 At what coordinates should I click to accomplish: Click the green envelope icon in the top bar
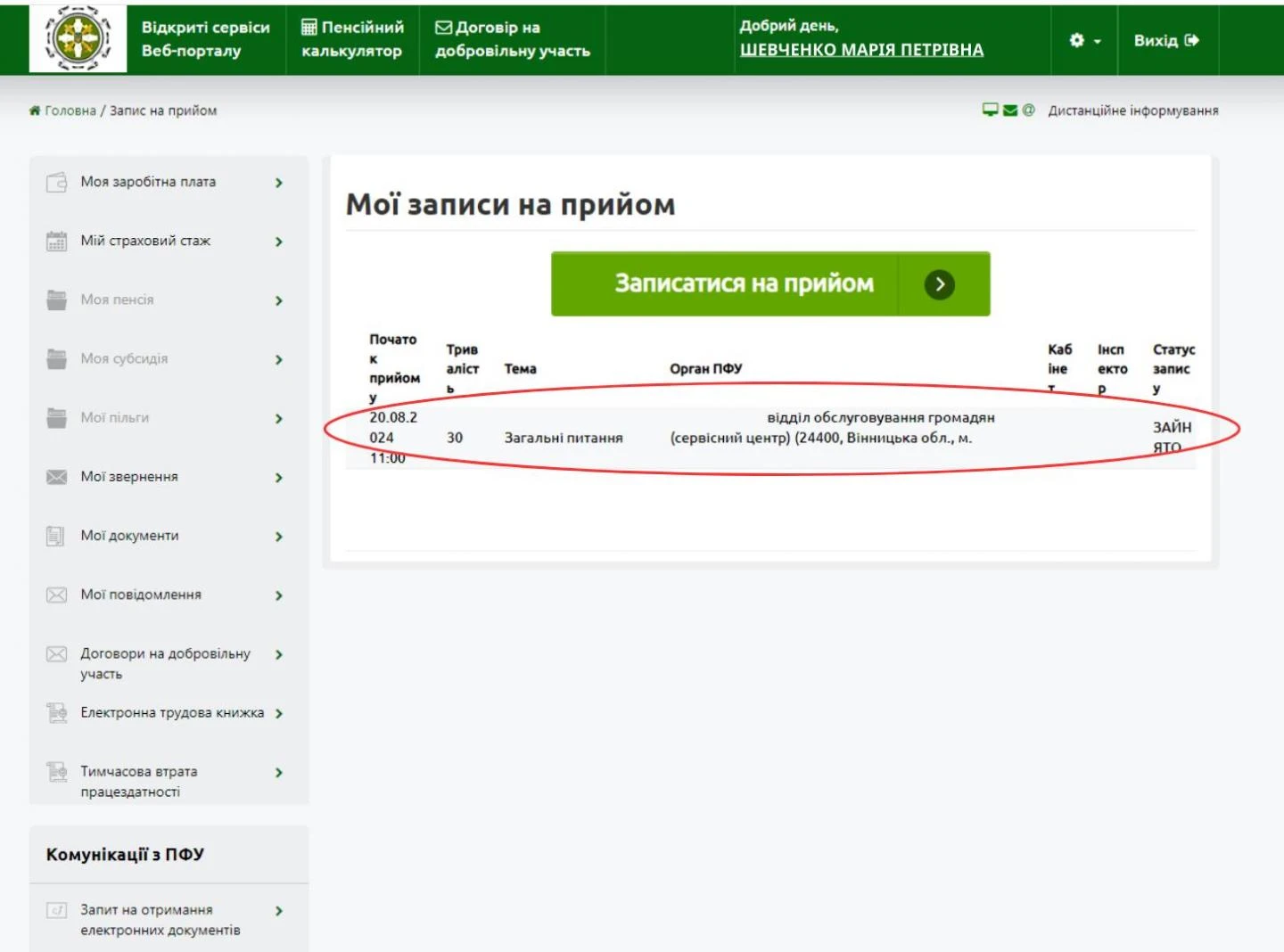click(x=1008, y=110)
